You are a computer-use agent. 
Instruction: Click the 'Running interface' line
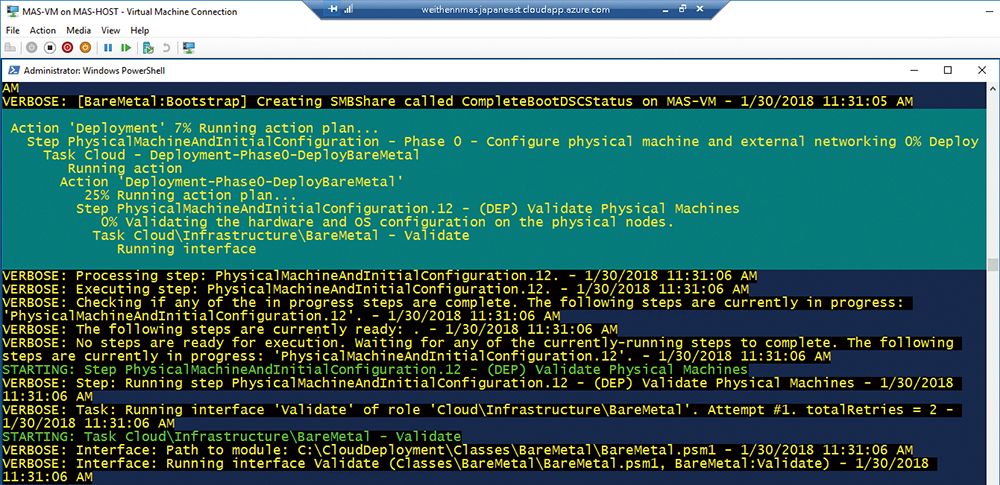pos(186,249)
